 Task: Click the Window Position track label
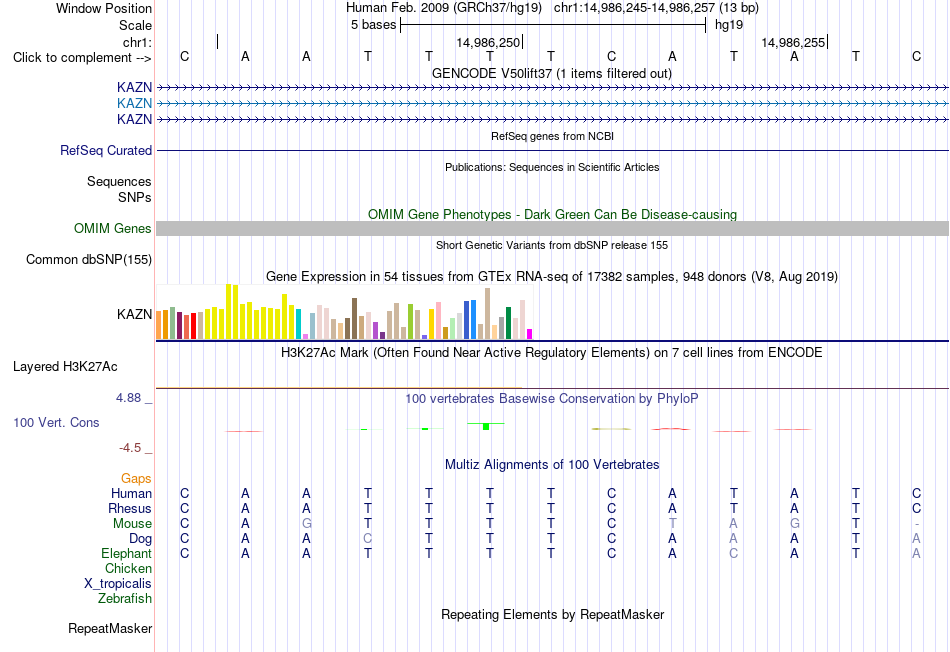click(x=104, y=8)
